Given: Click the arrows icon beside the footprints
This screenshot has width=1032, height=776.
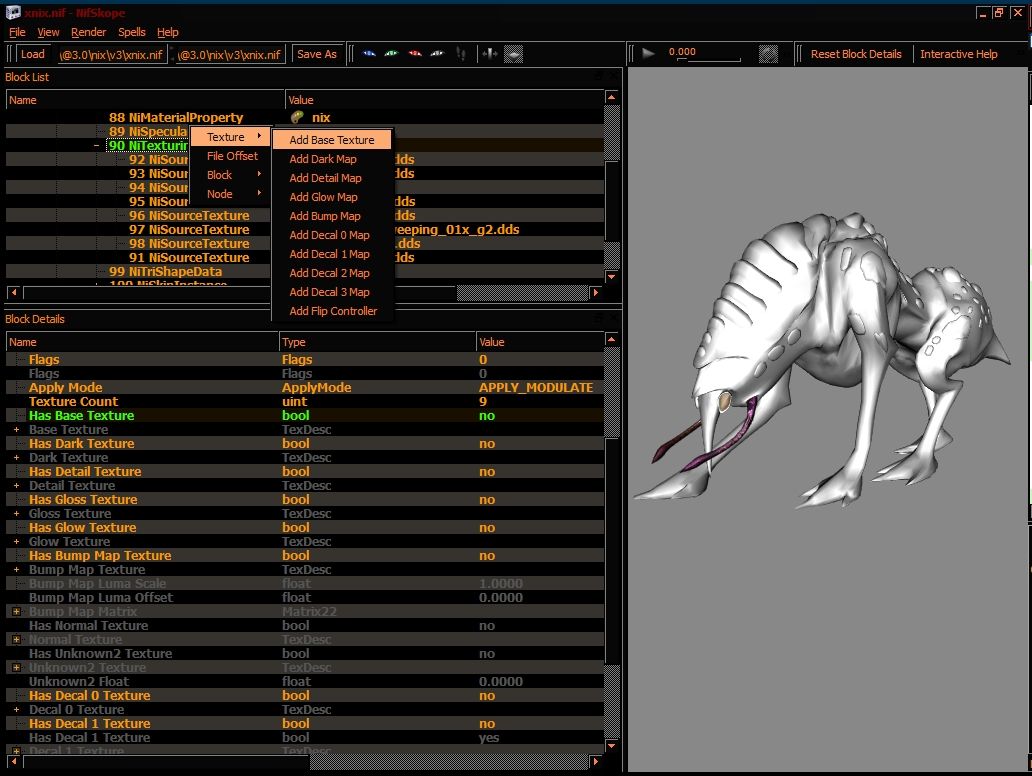Looking at the screenshot, I should coord(490,54).
